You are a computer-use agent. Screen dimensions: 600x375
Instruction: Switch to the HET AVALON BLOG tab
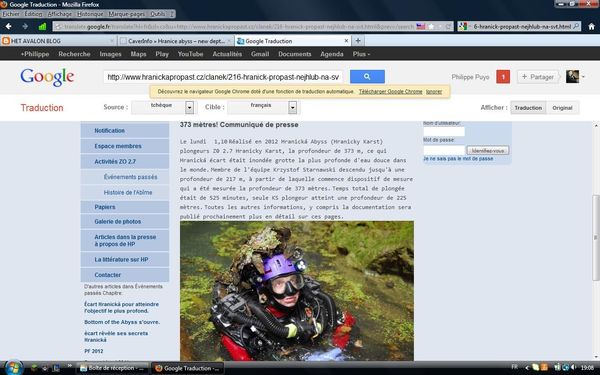coord(58,41)
